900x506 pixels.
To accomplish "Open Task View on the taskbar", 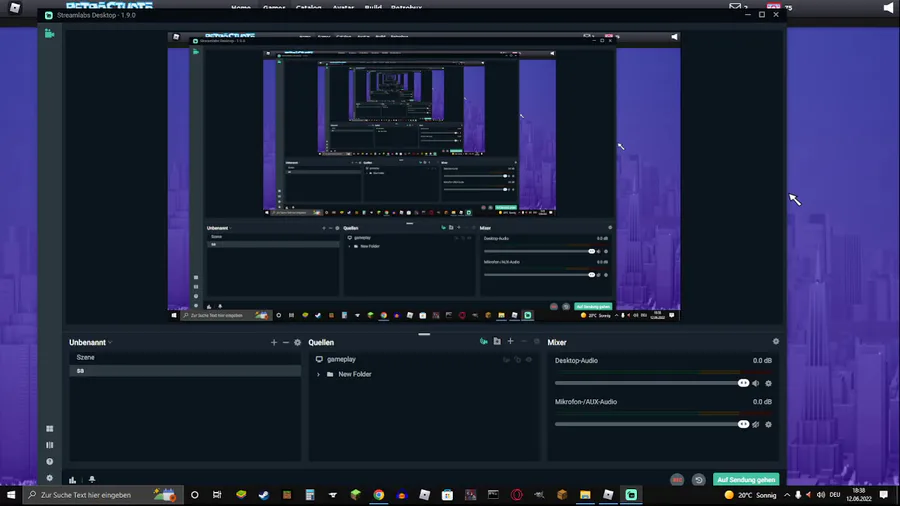I will [x=217, y=495].
